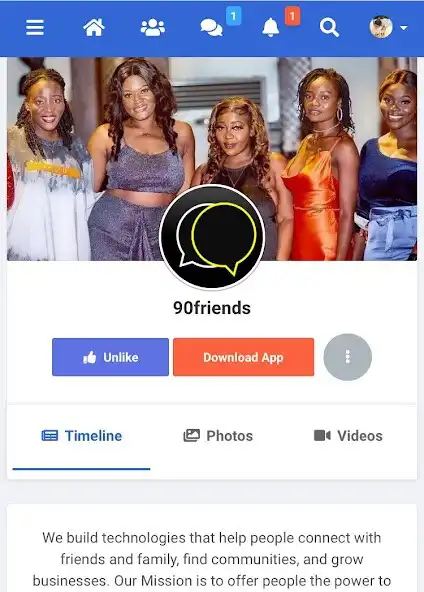Screen dimensions: 424x592
Task: View the cover photo of five women
Action: [x=212, y=159]
